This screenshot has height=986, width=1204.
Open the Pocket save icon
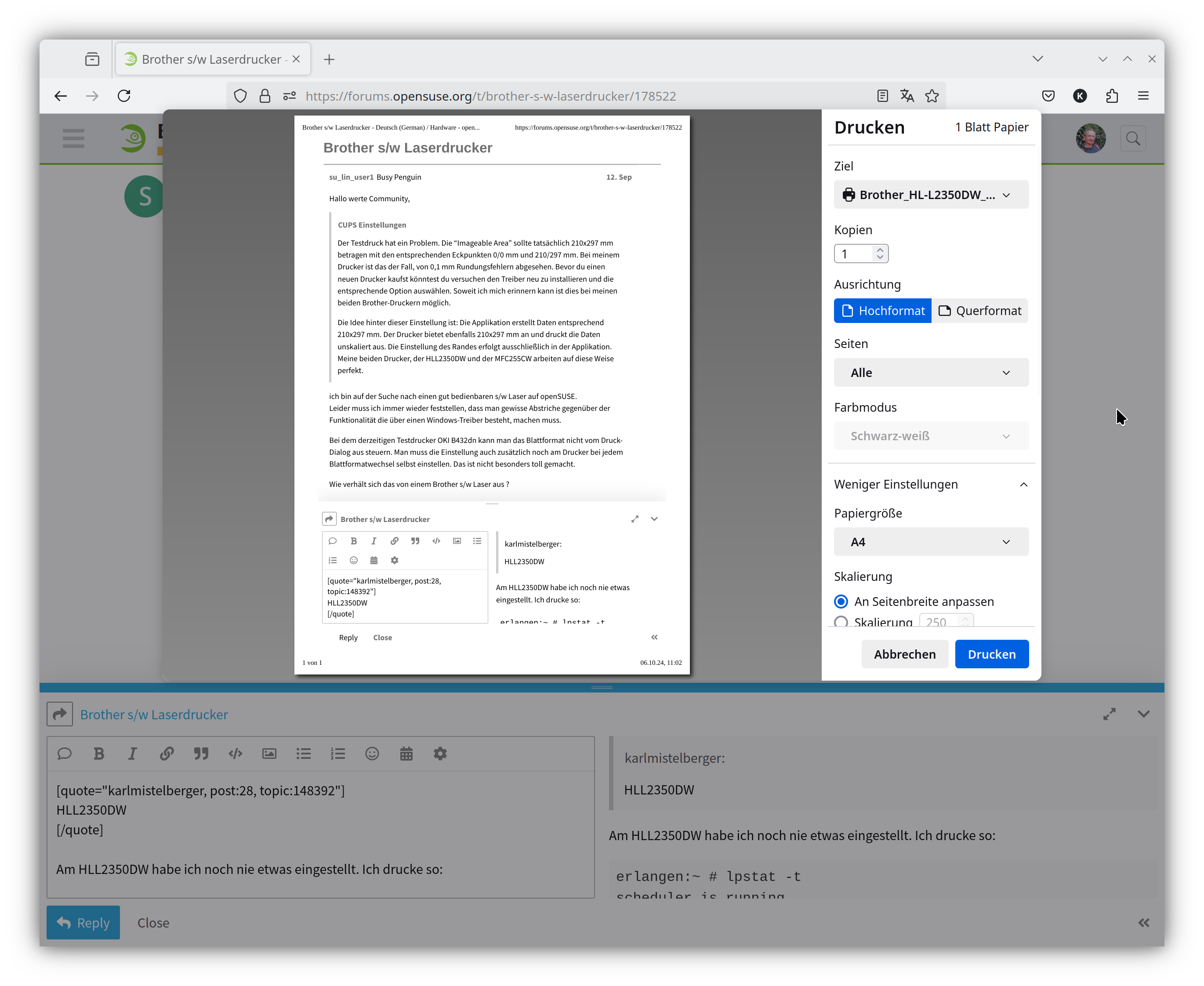(x=1048, y=96)
